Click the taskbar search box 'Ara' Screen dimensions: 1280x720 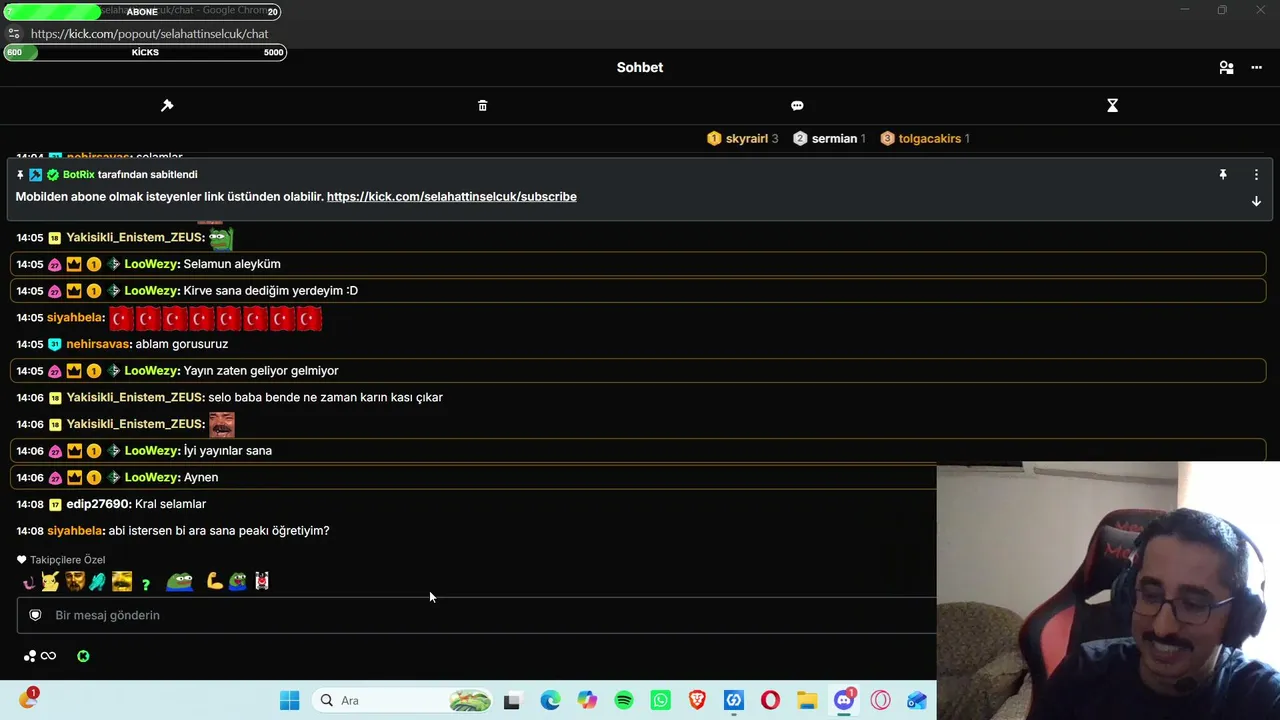click(x=402, y=701)
